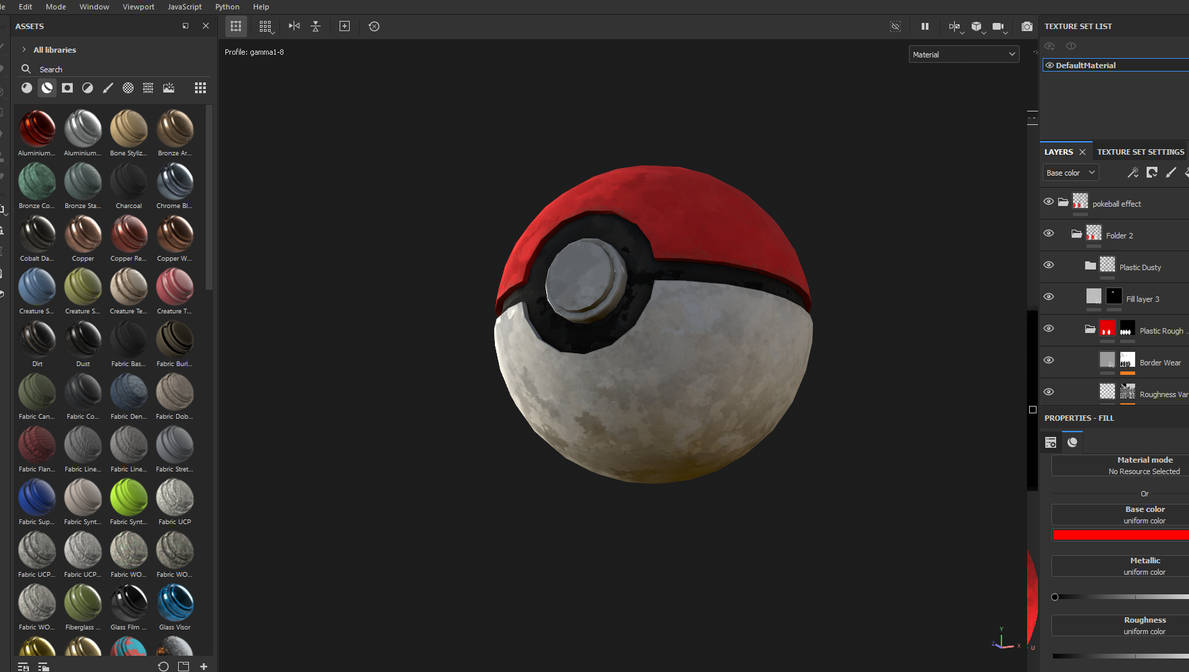This screenshot has width=1189, height=672.
Task: Filter assets by textures grid icon
Action: point(148,88)
